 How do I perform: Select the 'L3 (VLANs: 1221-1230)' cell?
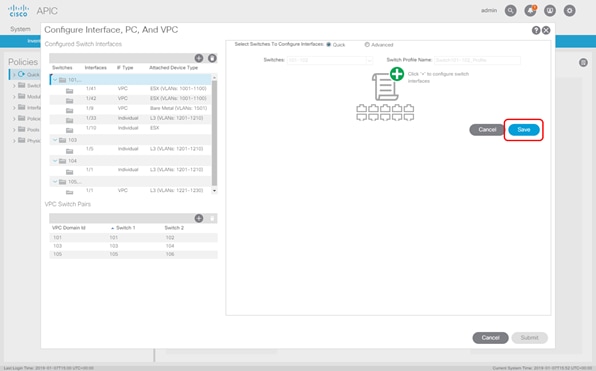click(x=176, y=190)
